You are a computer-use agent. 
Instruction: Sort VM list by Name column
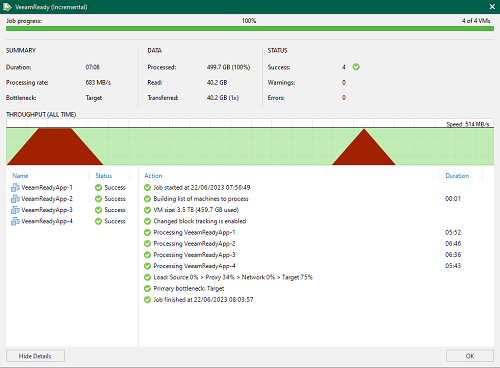tap(20, 176)
